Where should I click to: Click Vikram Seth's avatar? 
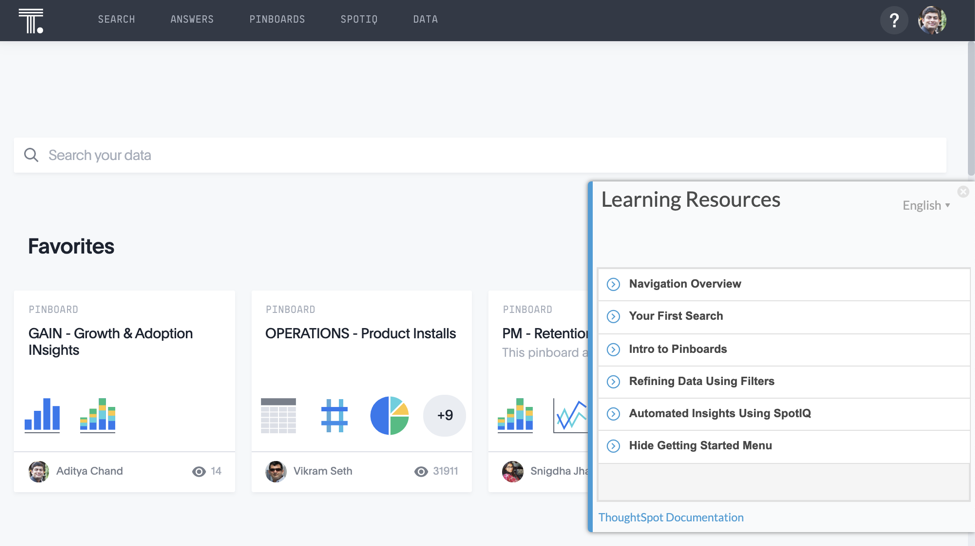[x=275, y=471]
